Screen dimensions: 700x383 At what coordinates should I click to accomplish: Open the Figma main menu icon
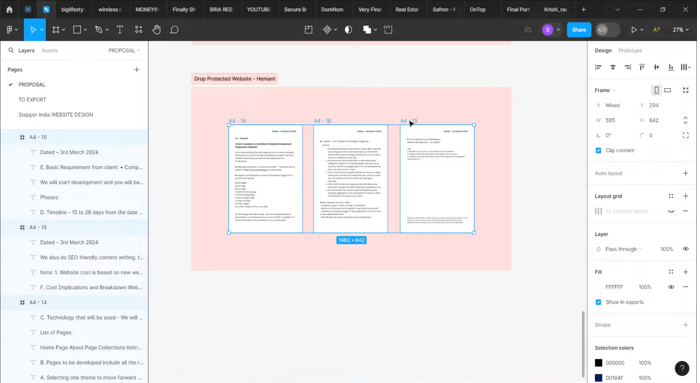tap(10, 30)
